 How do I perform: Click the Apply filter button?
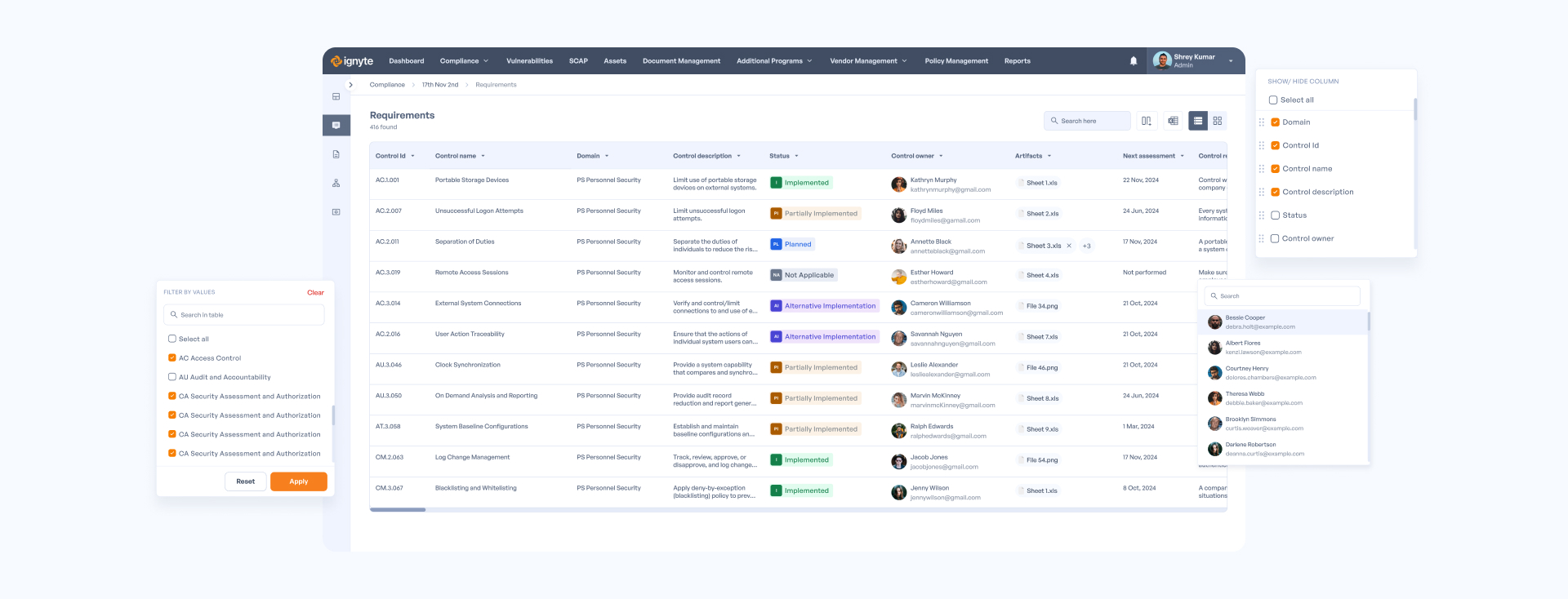299,481
